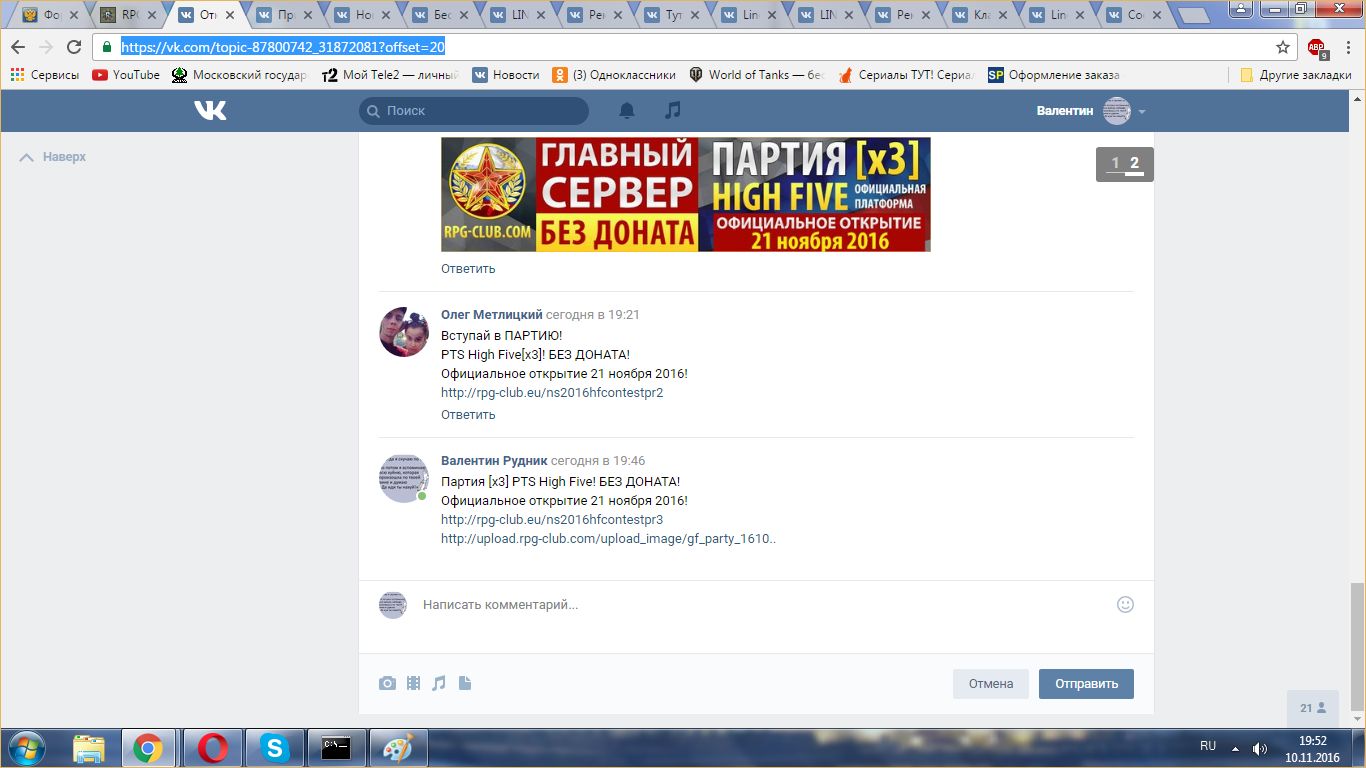Screen dimensions: 1366x768
Task: Open the Сервисы apps shortcut
Action: point(44,75)
